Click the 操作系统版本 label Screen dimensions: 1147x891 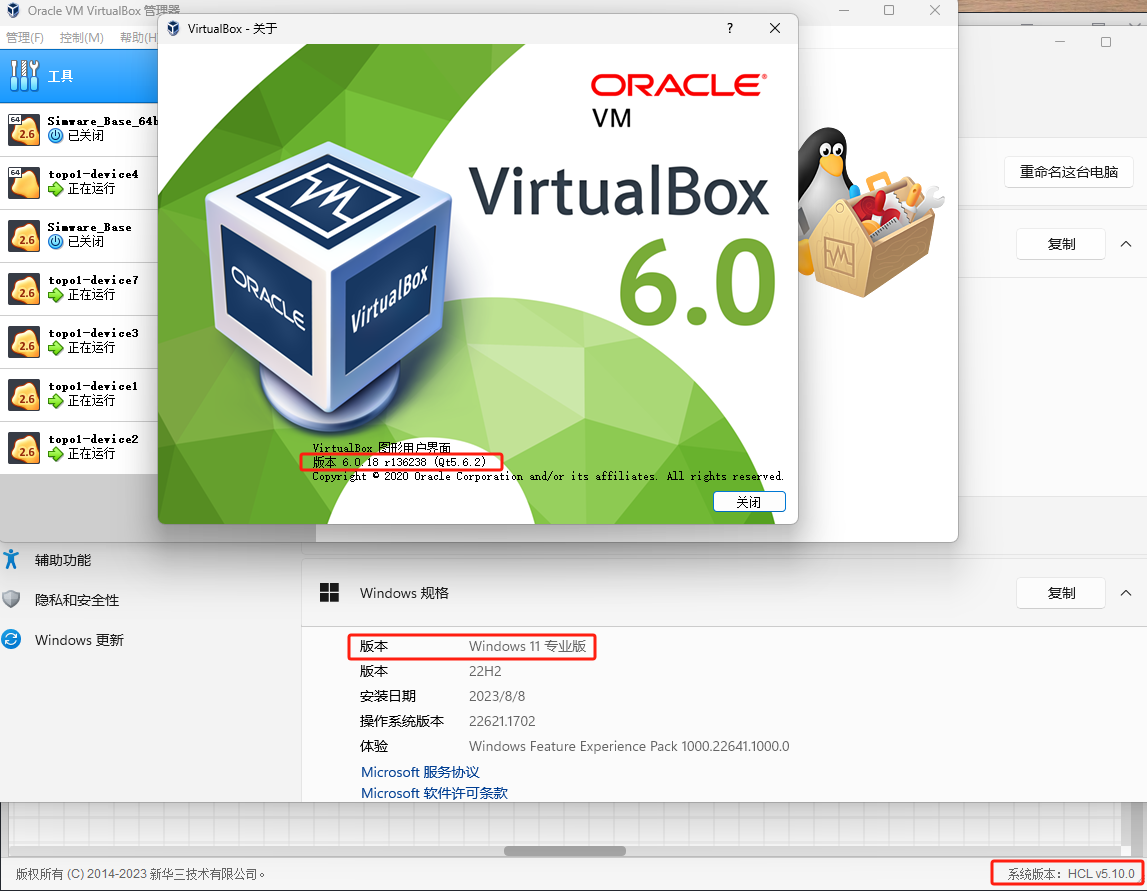point(402,721)
